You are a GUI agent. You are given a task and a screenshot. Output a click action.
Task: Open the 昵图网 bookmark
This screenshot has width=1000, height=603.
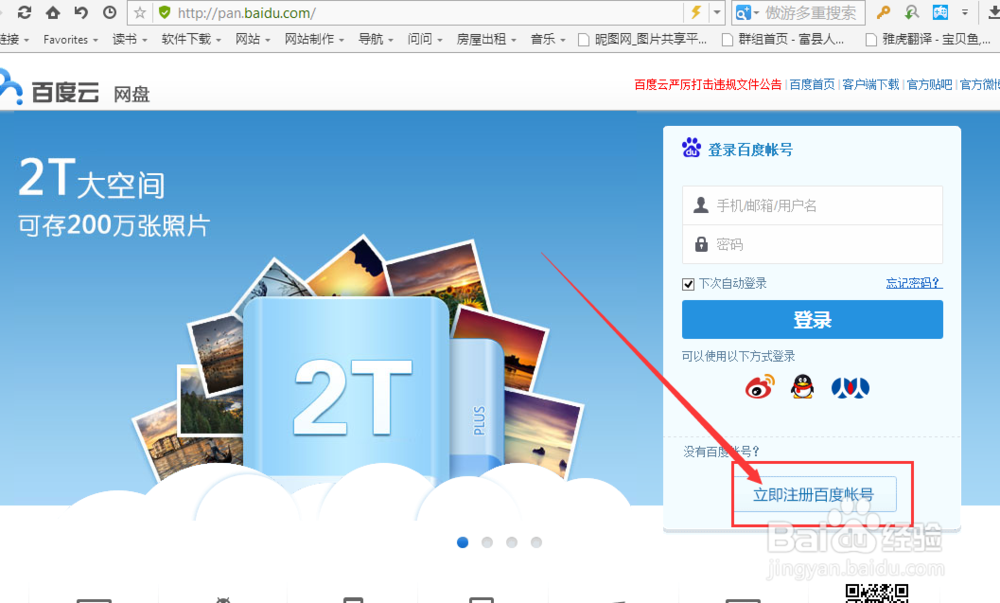(x=642, y=40)
